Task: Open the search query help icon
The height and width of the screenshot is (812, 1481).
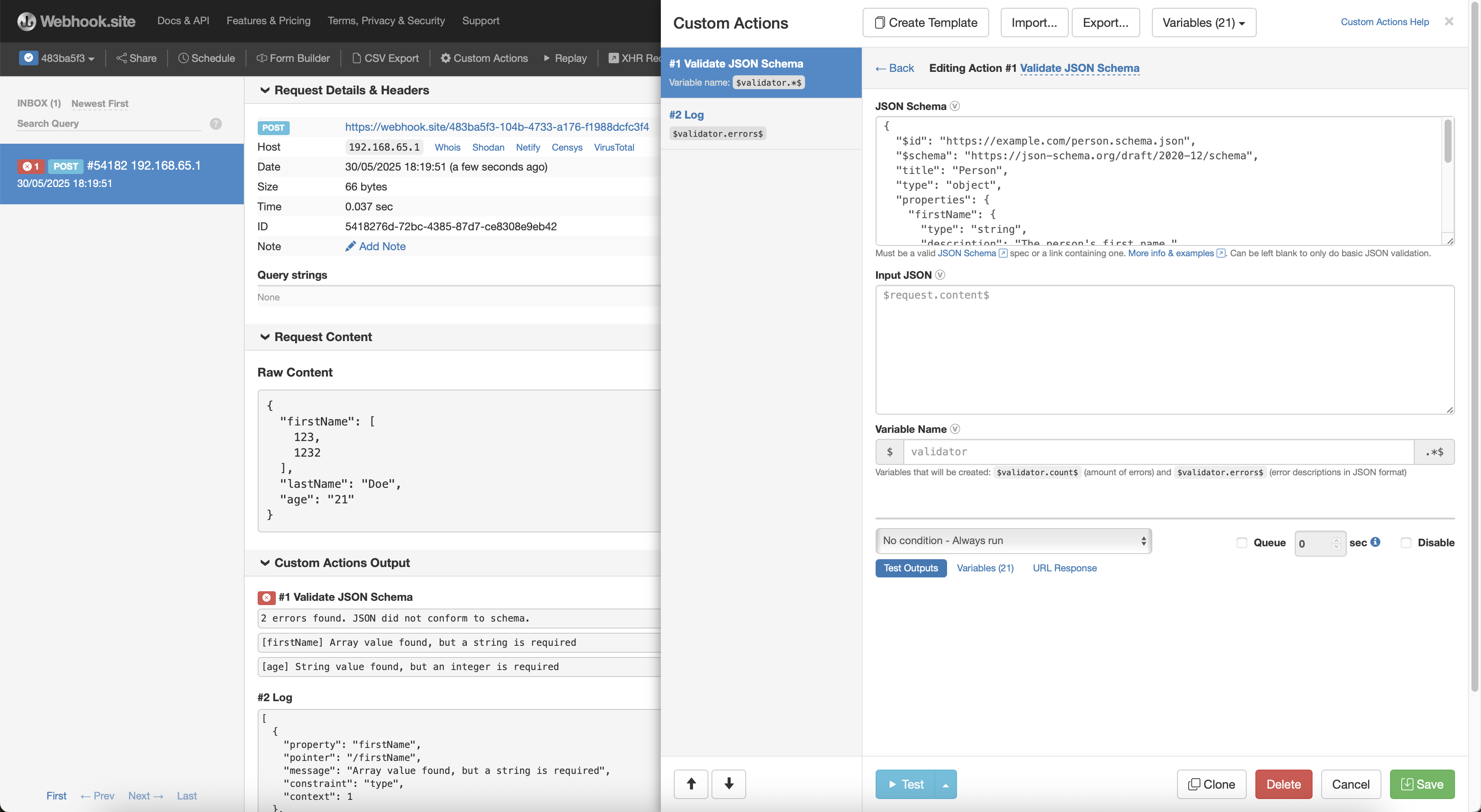Action: coord(216,123)
